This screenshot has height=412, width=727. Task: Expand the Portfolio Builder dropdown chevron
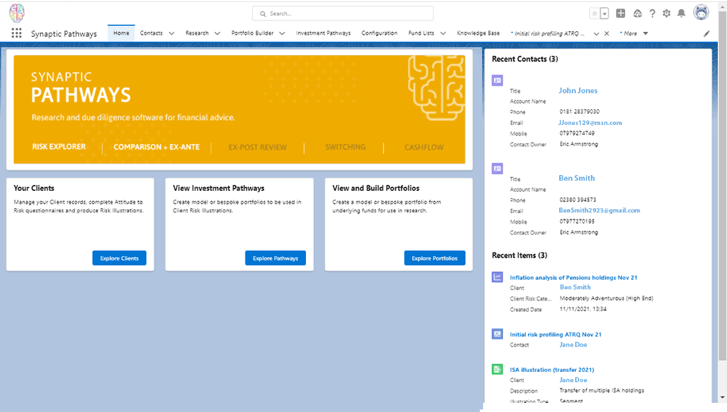(x=282, y=33)
